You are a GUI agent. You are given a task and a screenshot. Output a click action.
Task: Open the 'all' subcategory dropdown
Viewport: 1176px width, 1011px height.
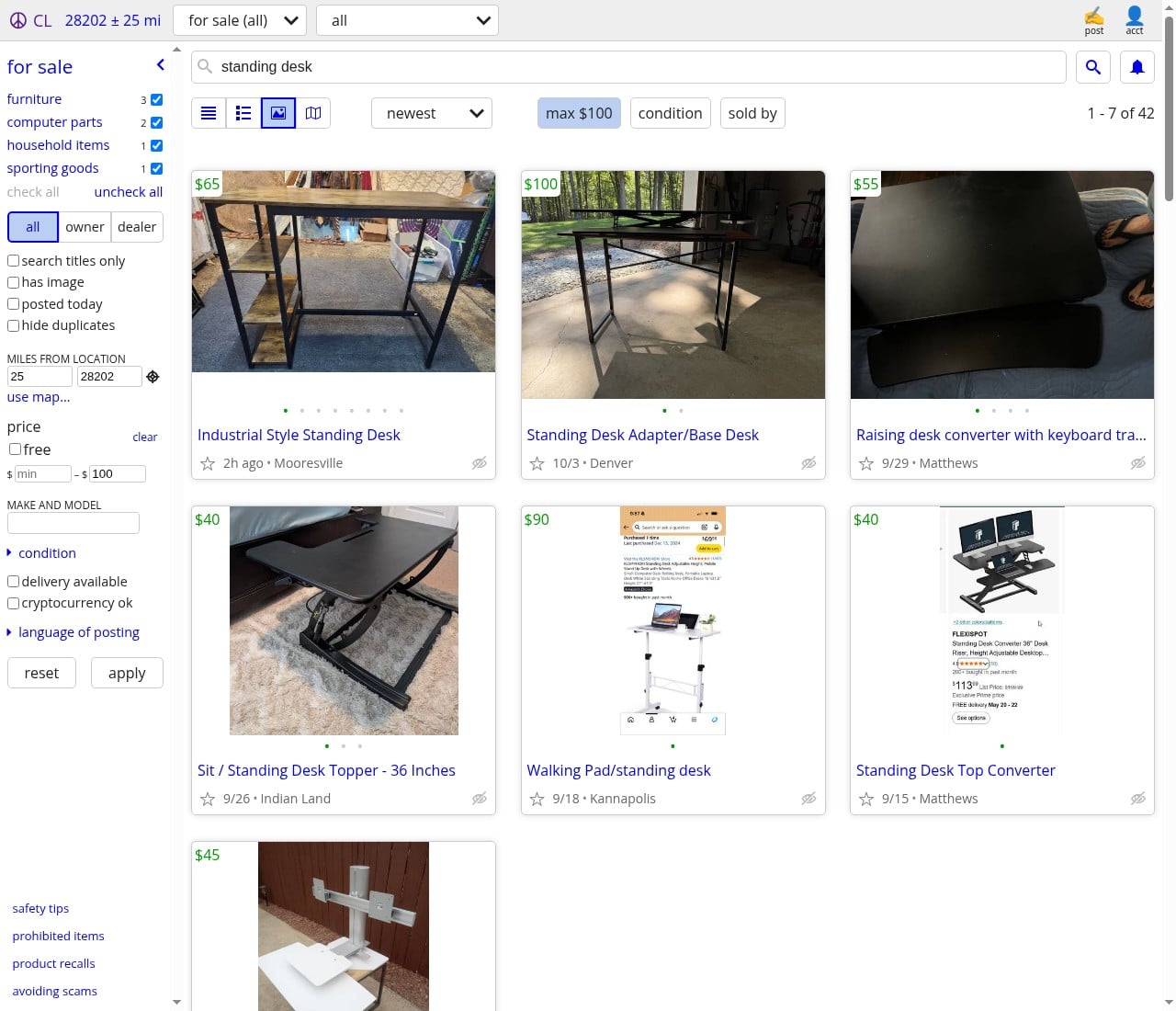[407, 20]
